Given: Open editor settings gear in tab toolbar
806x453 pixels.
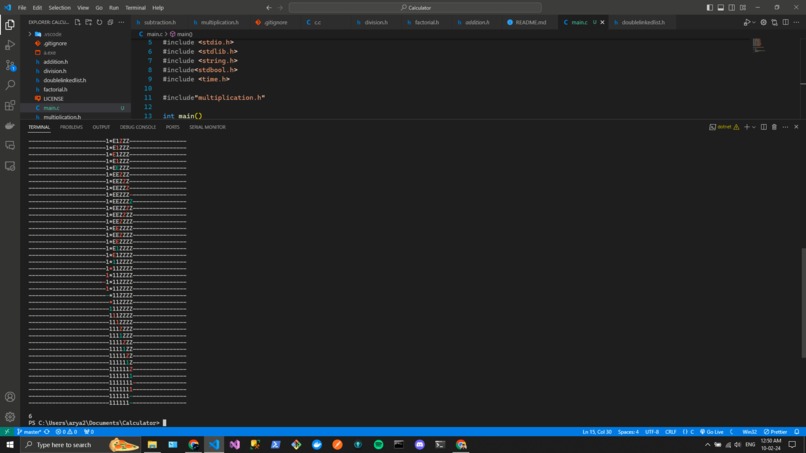Looking at the screenshot, I should coord(763,22).
